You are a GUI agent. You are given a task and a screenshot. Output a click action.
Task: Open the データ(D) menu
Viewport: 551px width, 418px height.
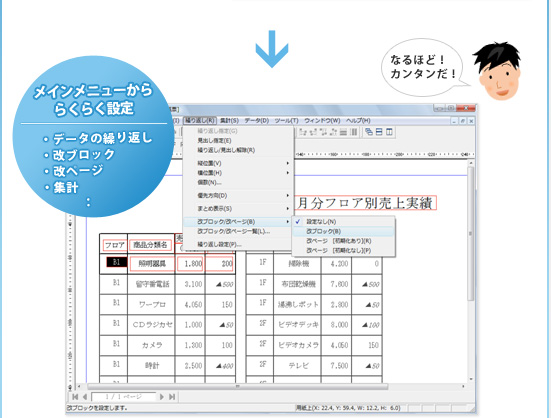[257, 120]
